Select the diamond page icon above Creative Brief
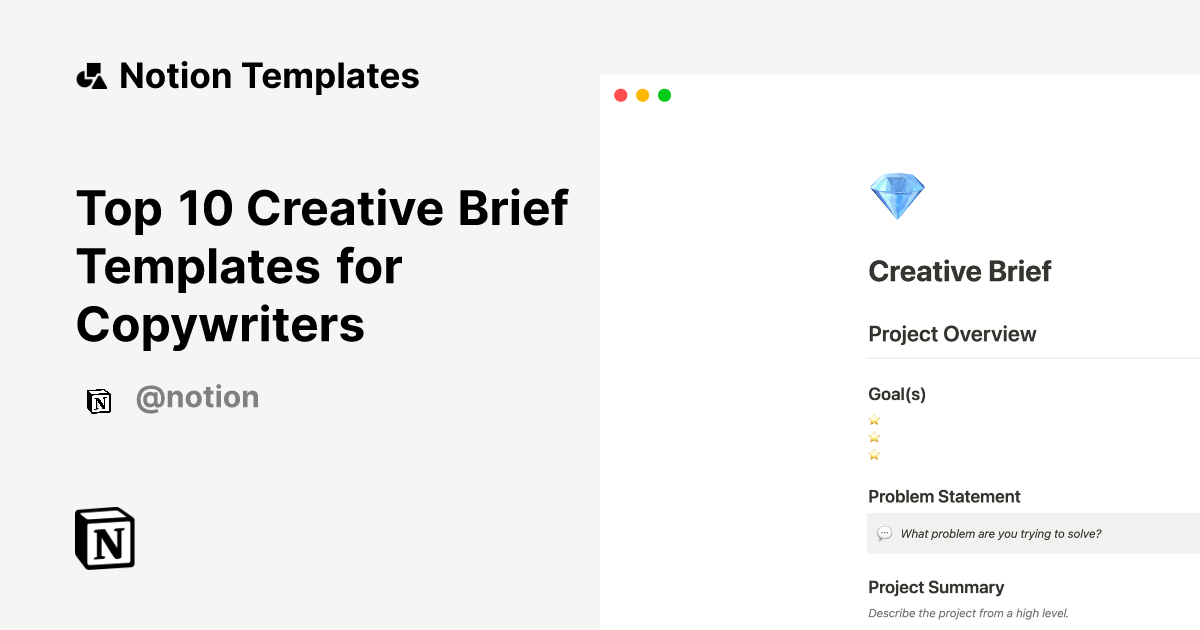 (x=897, y=195)
